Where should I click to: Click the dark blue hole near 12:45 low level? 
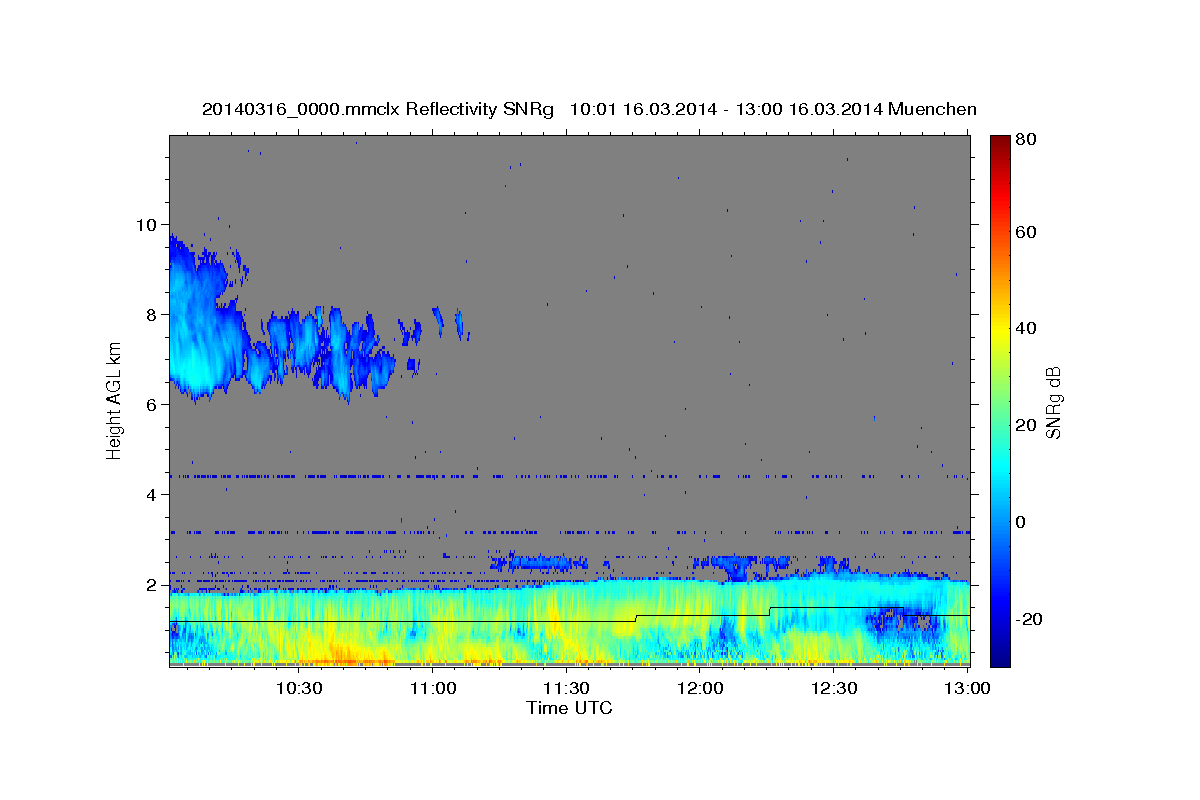point(905,623)
